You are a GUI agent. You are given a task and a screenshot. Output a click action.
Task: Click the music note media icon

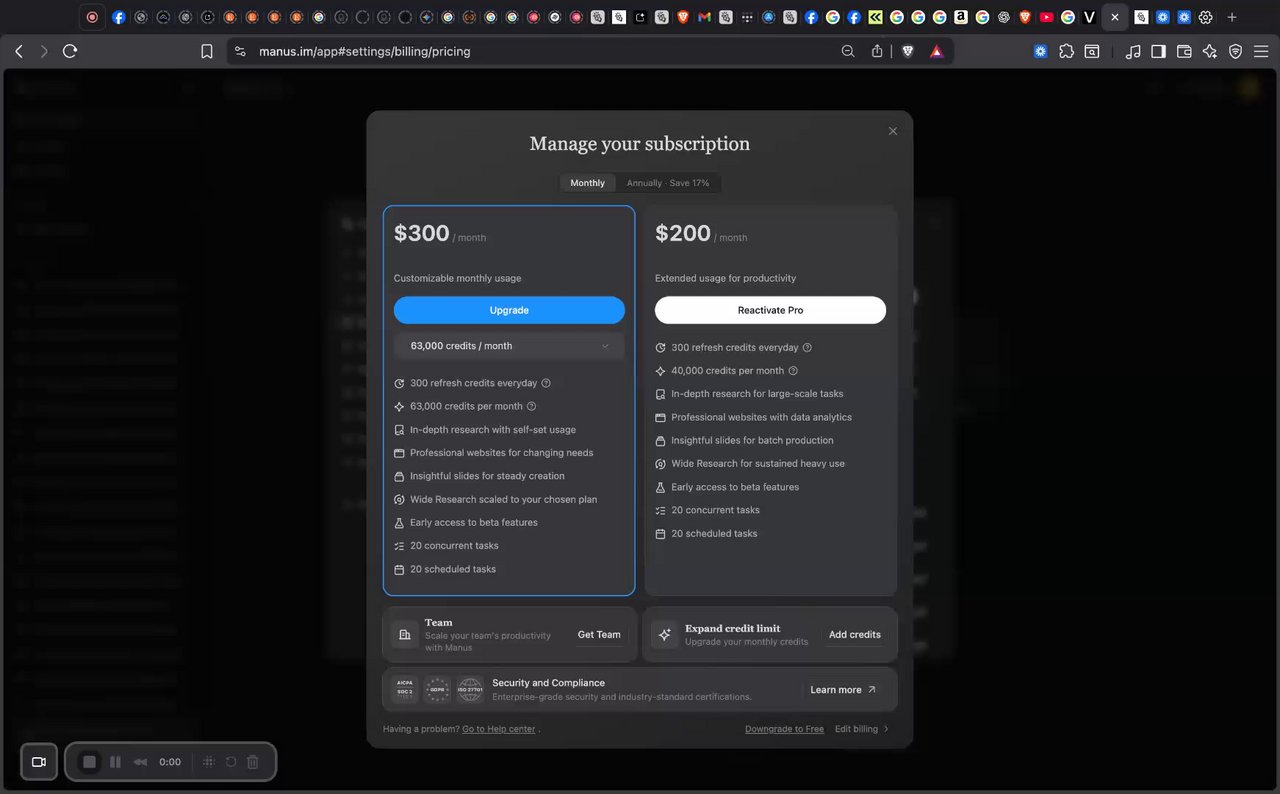(1133, 51)
